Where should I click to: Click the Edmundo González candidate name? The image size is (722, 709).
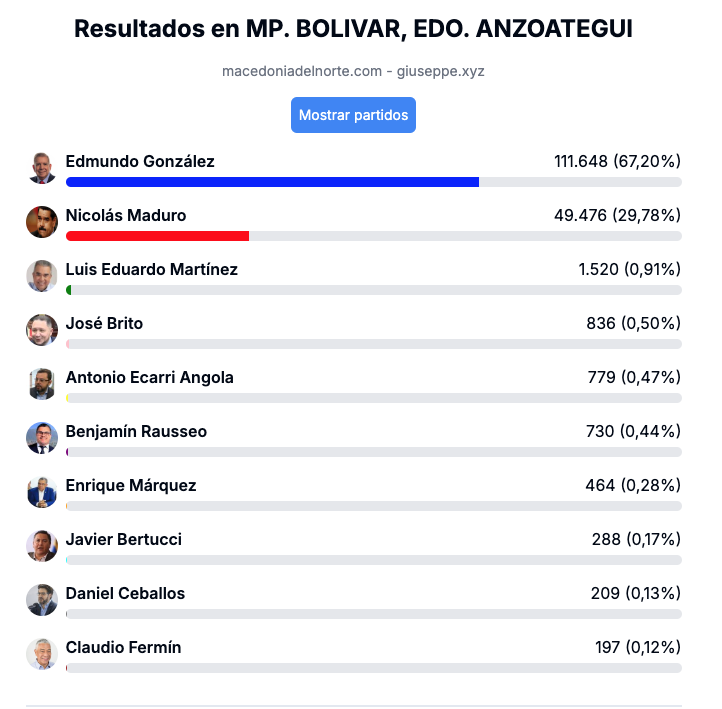pos(140,162)
